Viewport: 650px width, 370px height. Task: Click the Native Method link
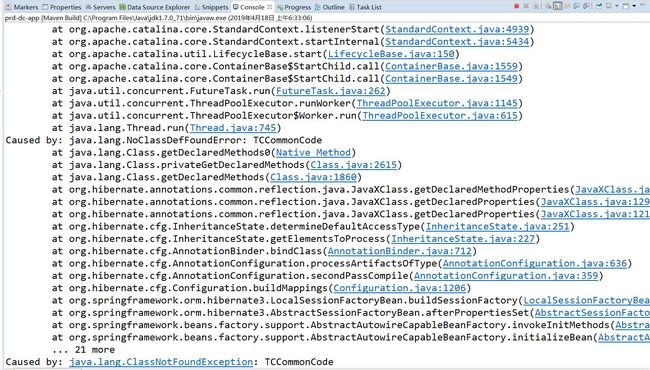(313, 152)
